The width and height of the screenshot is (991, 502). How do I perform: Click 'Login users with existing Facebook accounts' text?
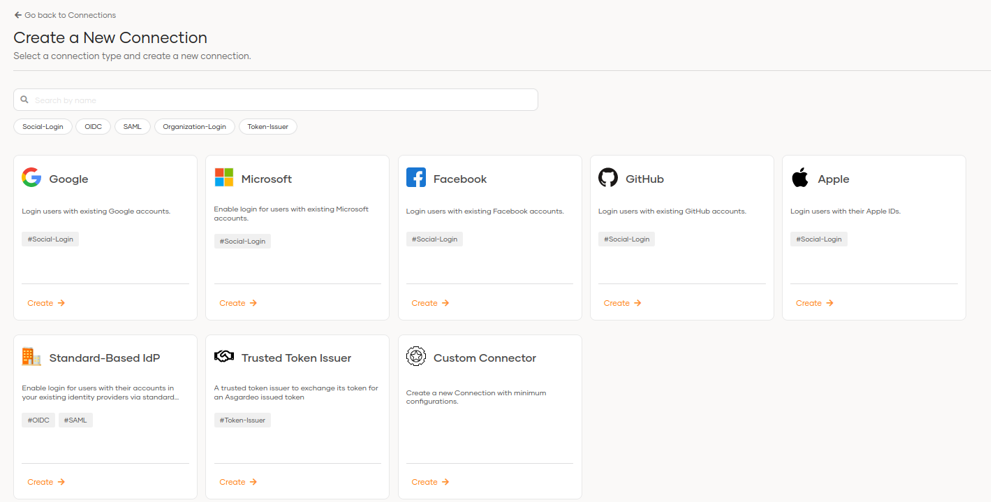click(485, 211)
